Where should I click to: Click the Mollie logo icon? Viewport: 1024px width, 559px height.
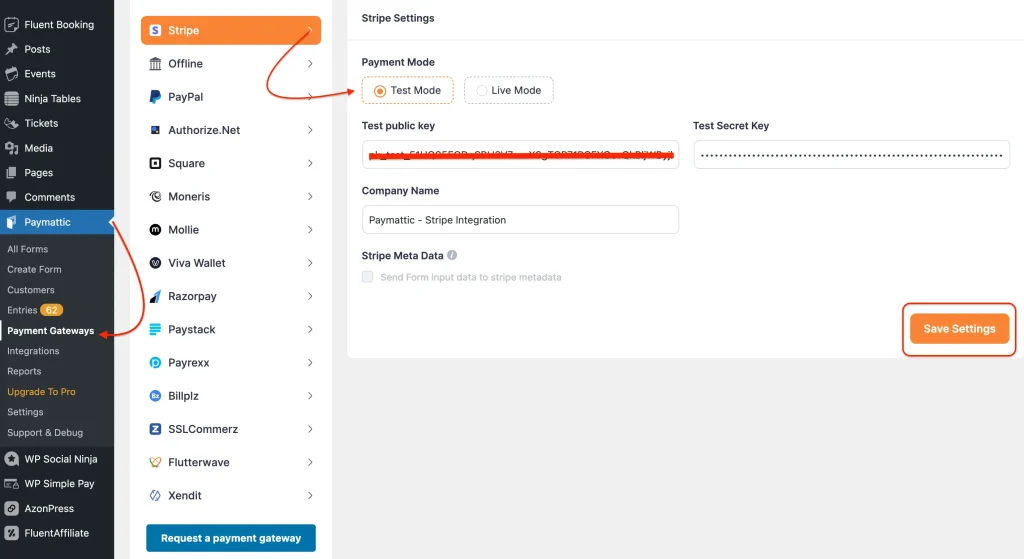155,230
